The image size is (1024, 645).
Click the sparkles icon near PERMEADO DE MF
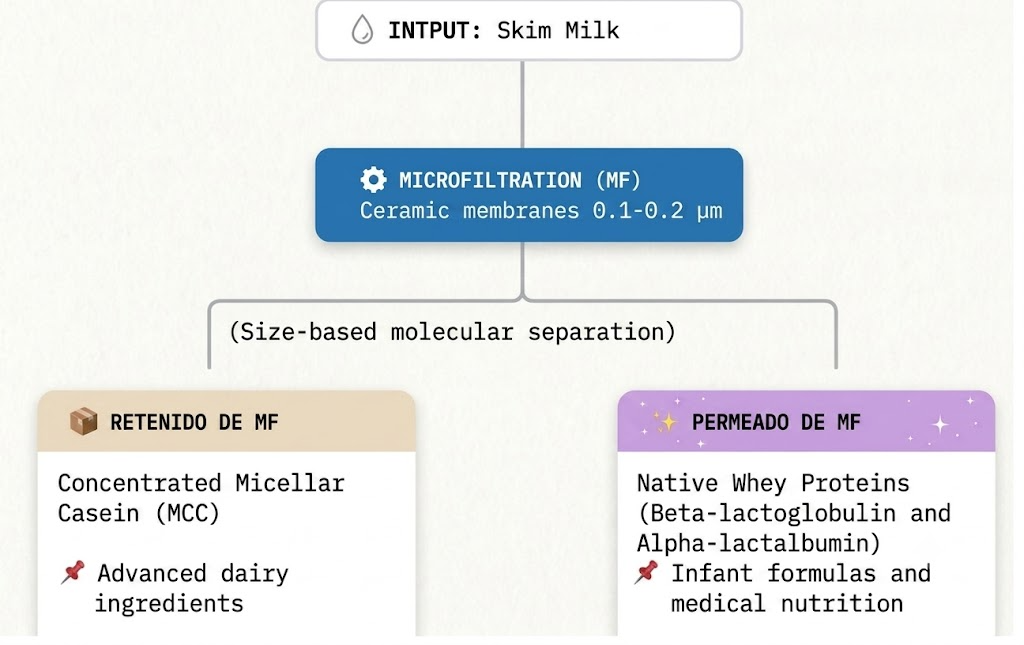click(x=665, y=422)
